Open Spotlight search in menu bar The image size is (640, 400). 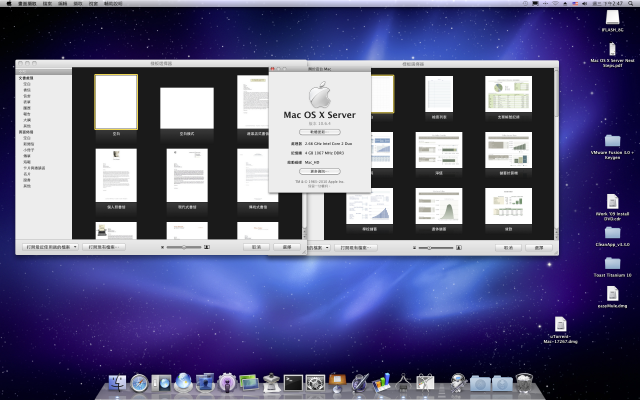pyautogui.click(x=631, y=3)
